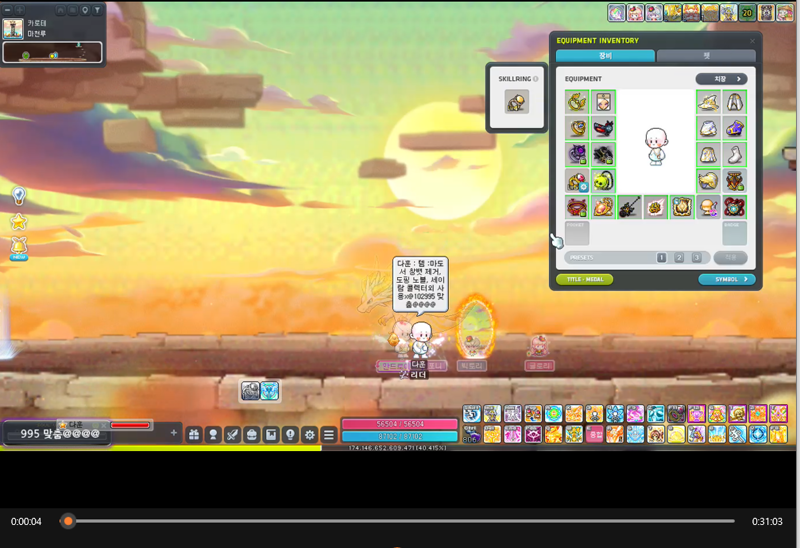This screenshot has width=800, height=548.
Task: Click the greyed apply button beside presets
Action: (731, 258)
